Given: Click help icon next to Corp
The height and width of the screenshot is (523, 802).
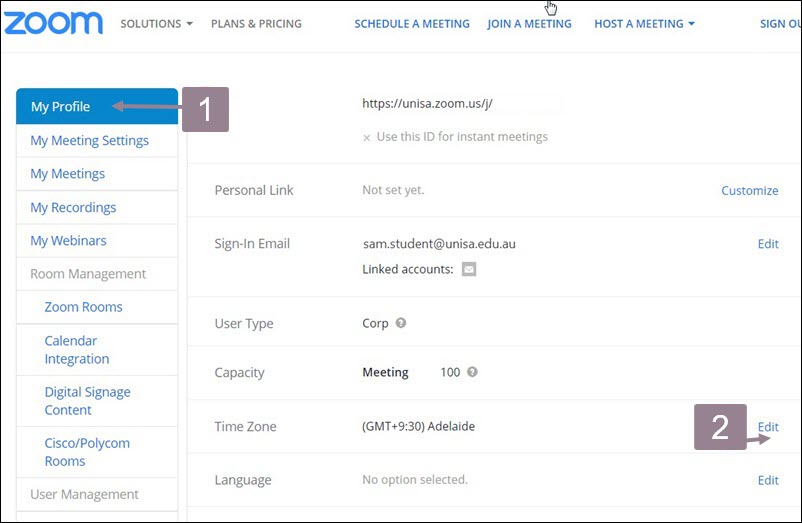Looking at the screenshot, I should [401, 324].
